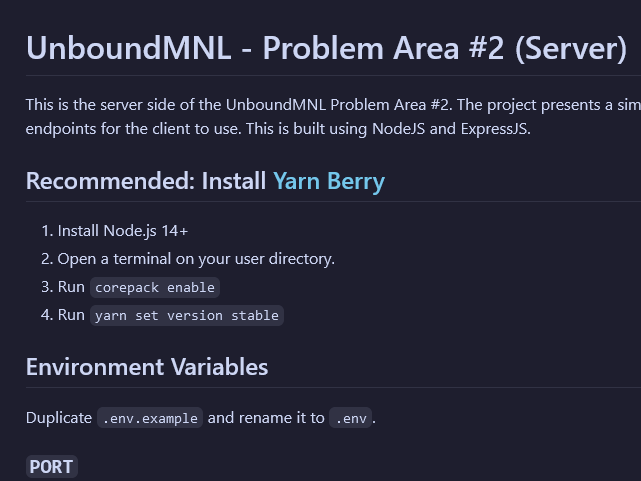Viewport: 641px width, 481px height.
Task: Click the '.env' code after 'rename it to'
Action: (350, 418)
